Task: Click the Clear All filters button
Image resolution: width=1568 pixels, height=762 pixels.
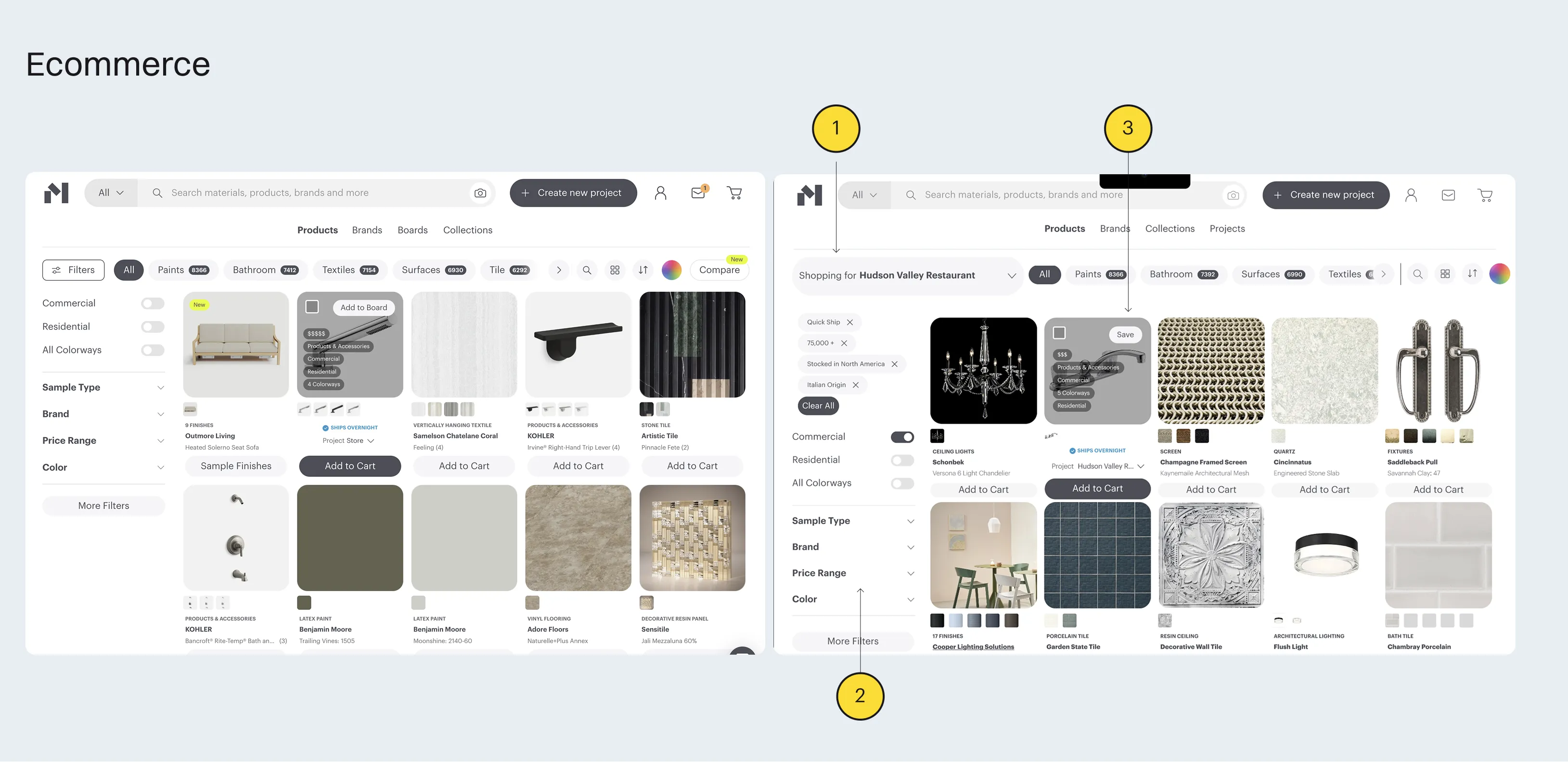Action: (x=818, y=406)
